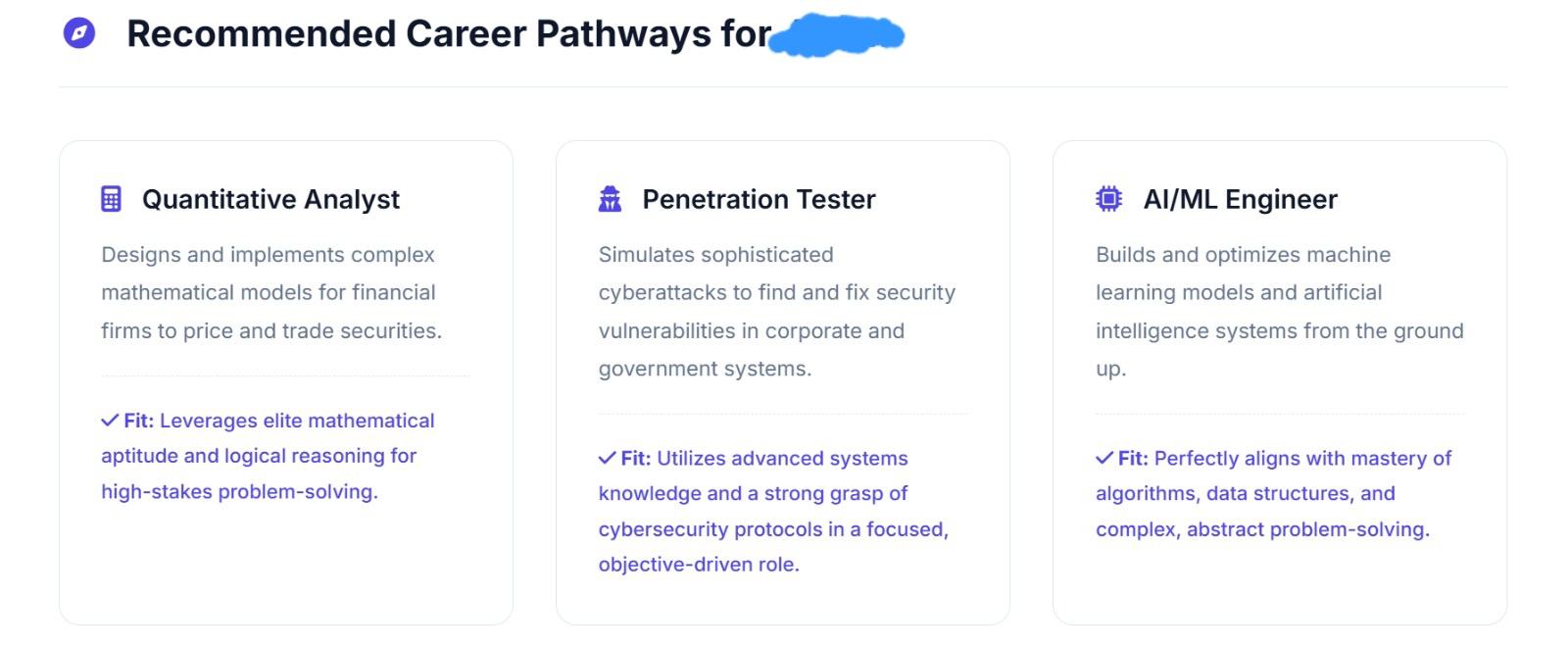Click the Fit checkmark in Penetration Tester card
This screenshot has height=649, width=1568.
coord(608,458)
